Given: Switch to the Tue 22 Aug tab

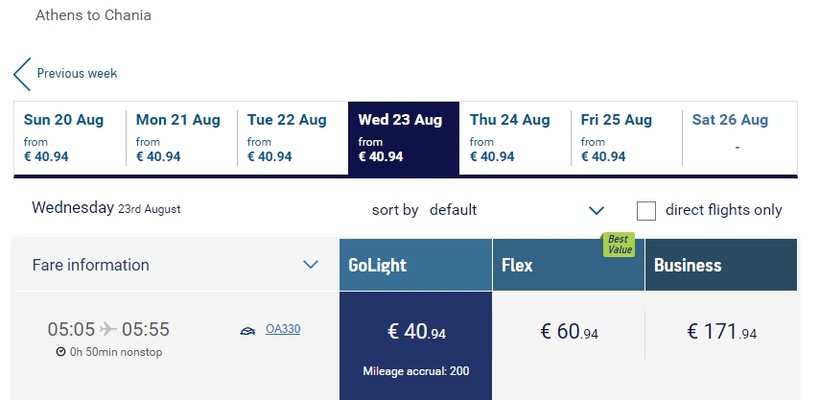Looking at the screenshot, I should [292, 137].
